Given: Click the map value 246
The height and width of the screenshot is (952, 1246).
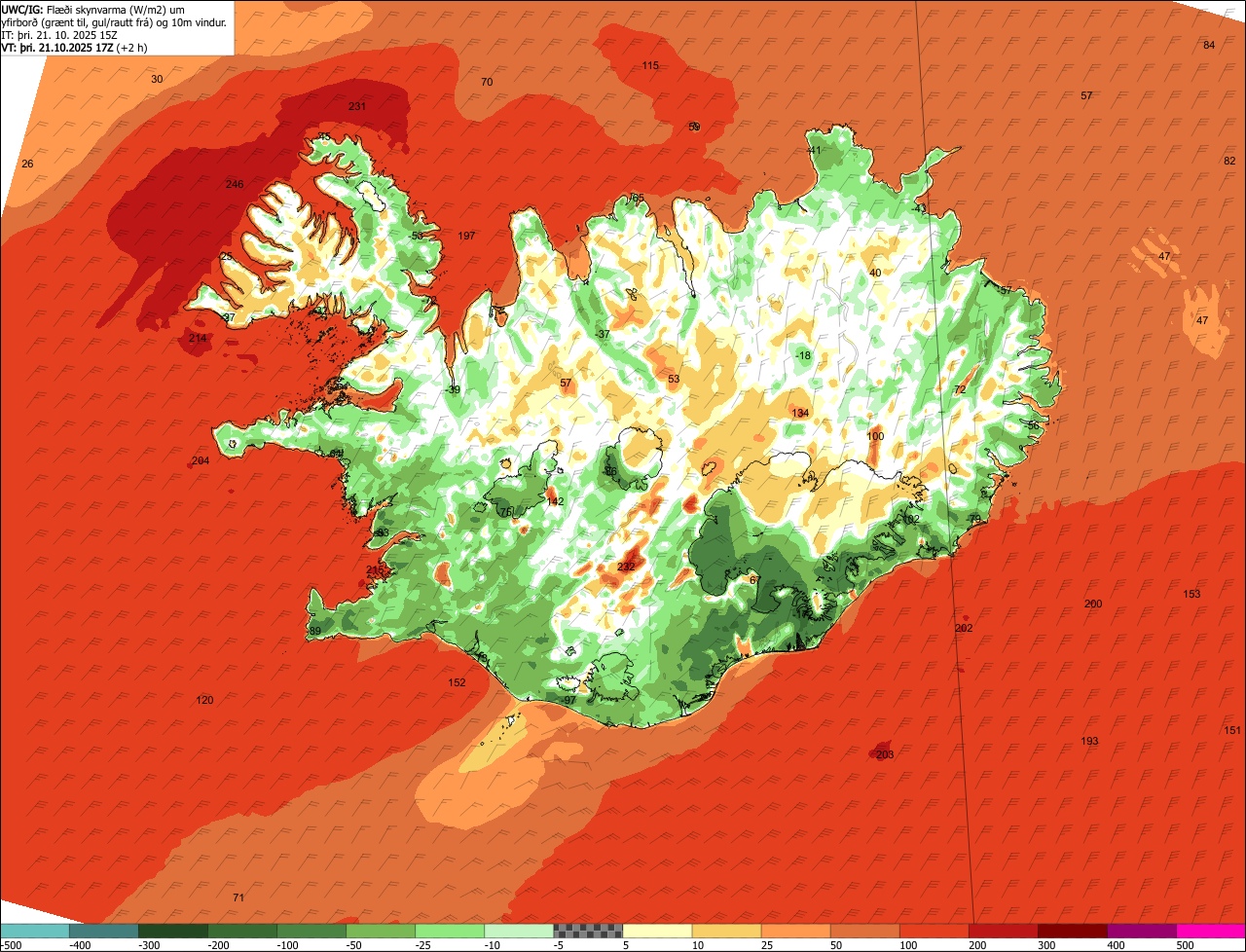Looking at the screenshot, I should [235, 184].
